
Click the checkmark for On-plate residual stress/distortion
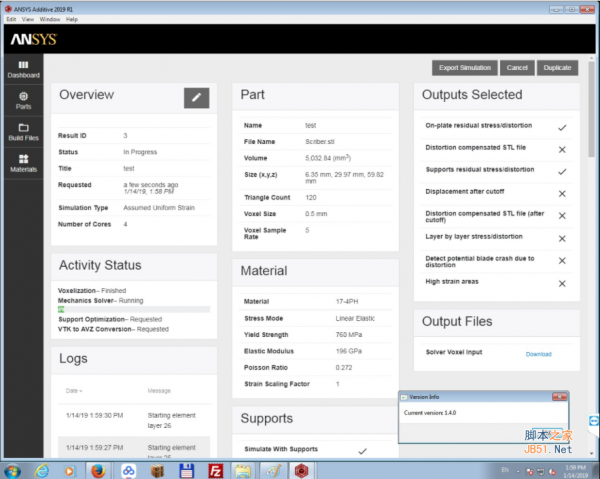[562, 128]
